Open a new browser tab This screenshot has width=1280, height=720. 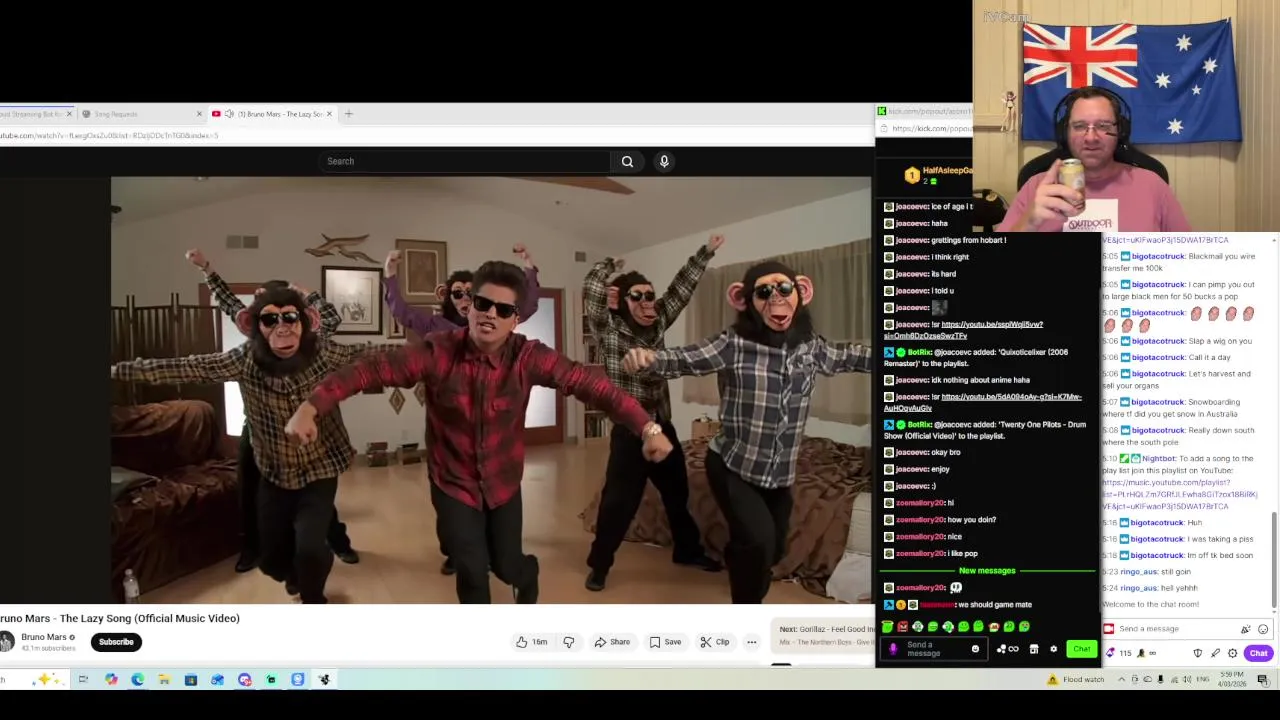pos(348,114)
